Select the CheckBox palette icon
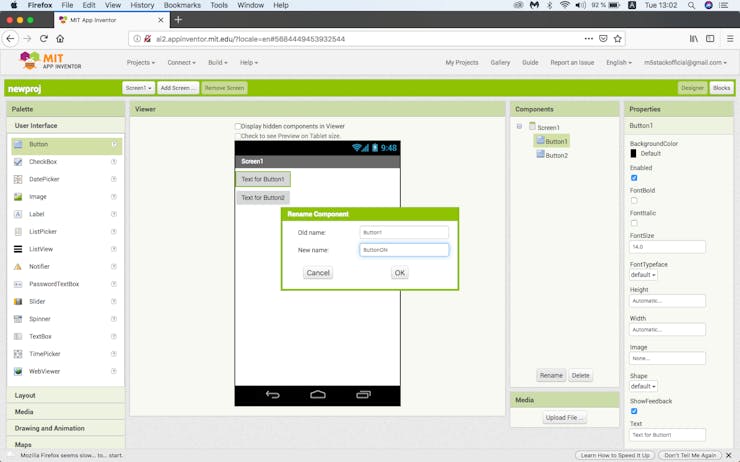Screen dimensions: 740x462 coord(18,162)
